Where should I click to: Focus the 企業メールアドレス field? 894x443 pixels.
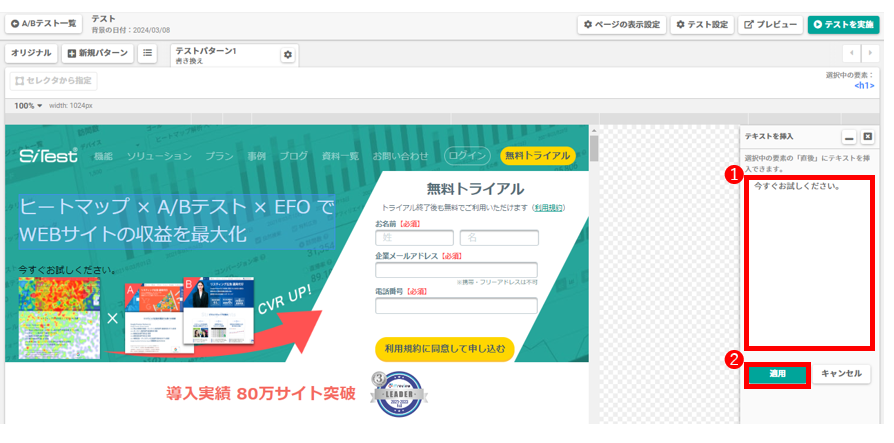tap(456, 270)
